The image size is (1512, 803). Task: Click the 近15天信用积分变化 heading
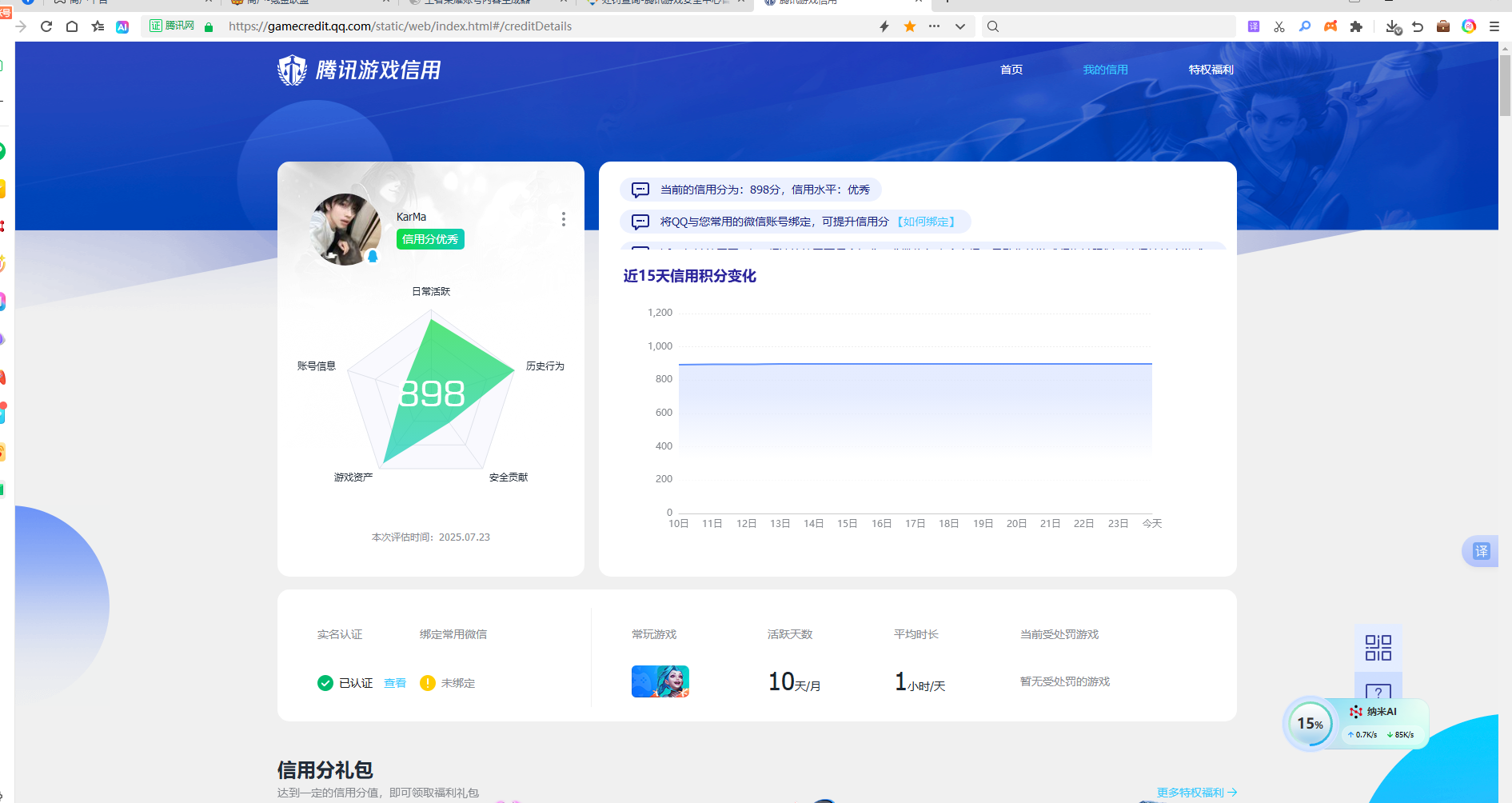[x=690, y=276]
